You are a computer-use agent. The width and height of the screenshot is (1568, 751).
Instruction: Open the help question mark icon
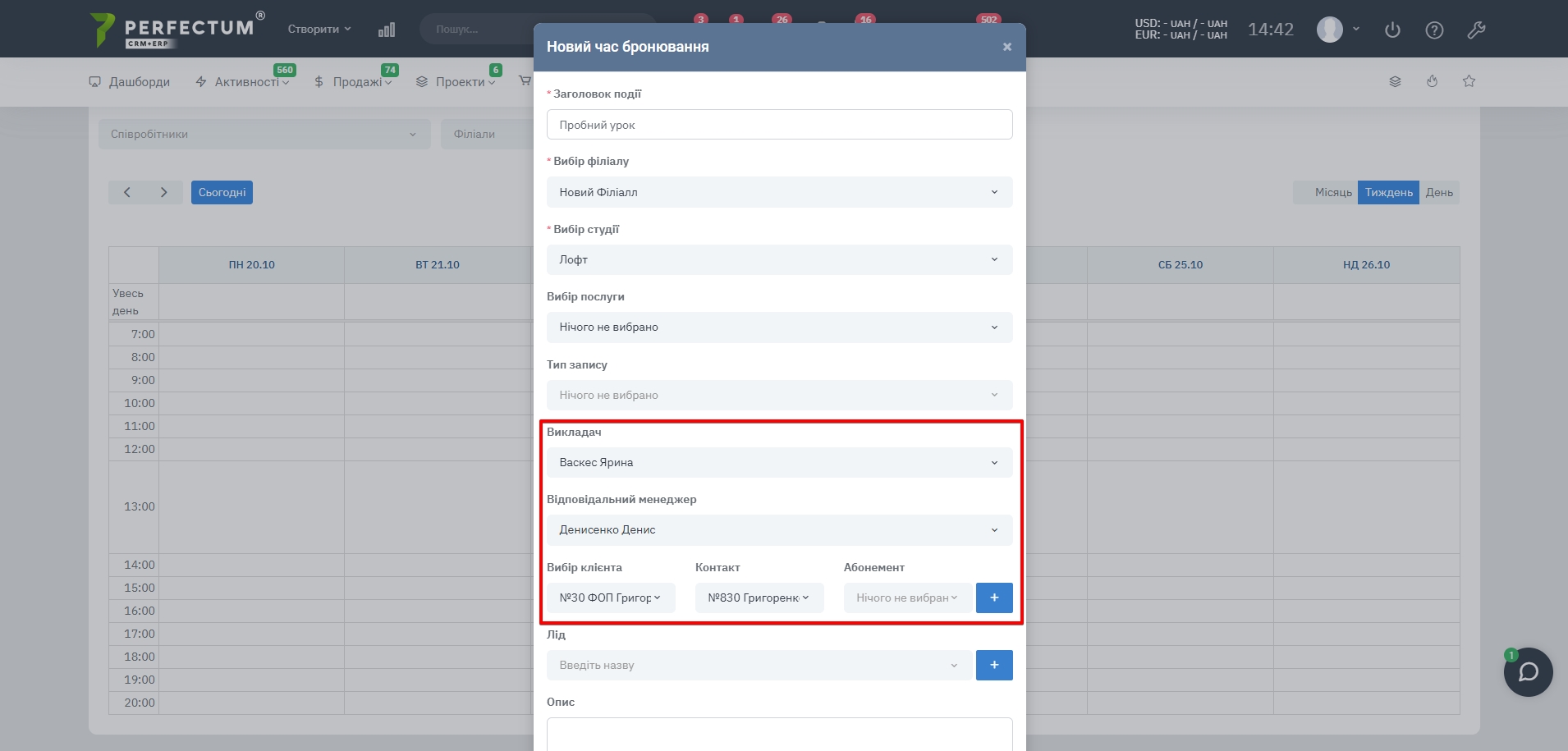(x=1434, y=30)
